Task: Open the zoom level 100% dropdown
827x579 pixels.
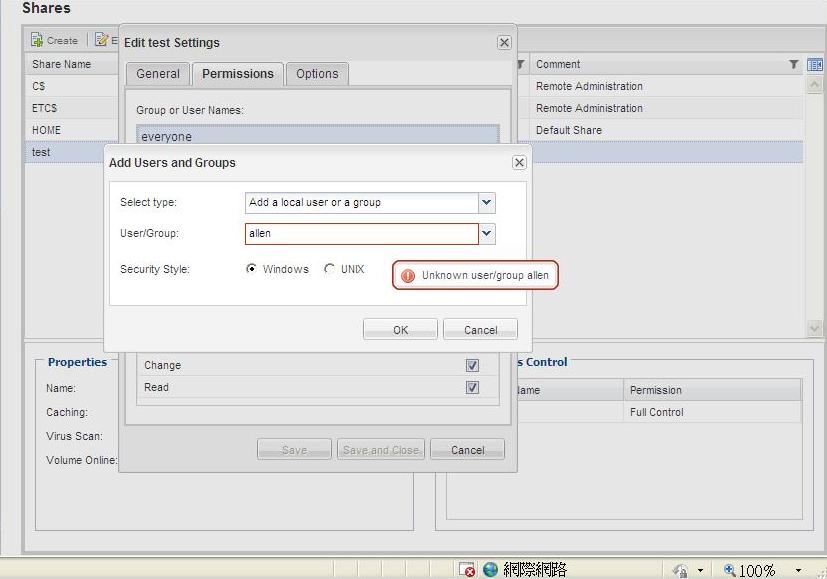Action: (798, 570)
